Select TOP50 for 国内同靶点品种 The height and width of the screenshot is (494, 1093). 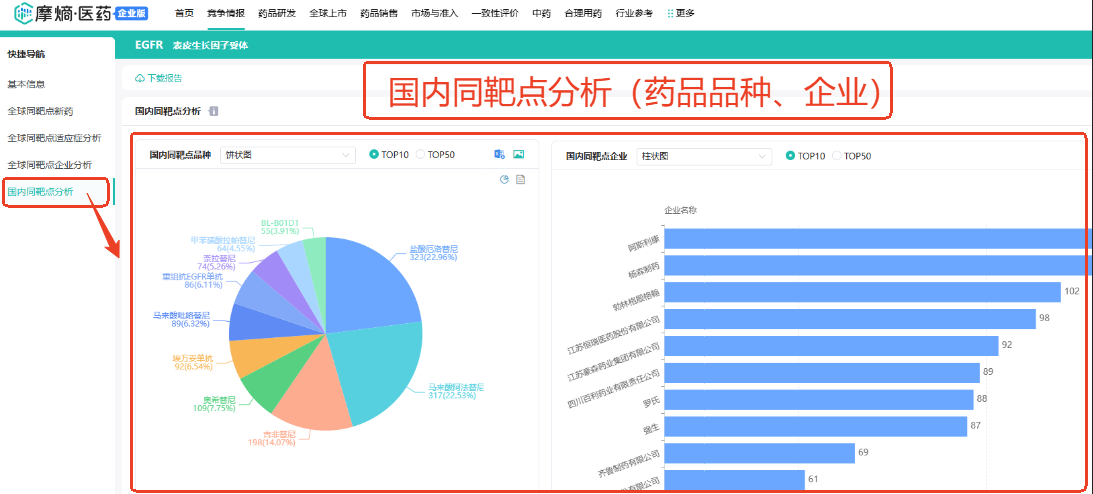421,155
